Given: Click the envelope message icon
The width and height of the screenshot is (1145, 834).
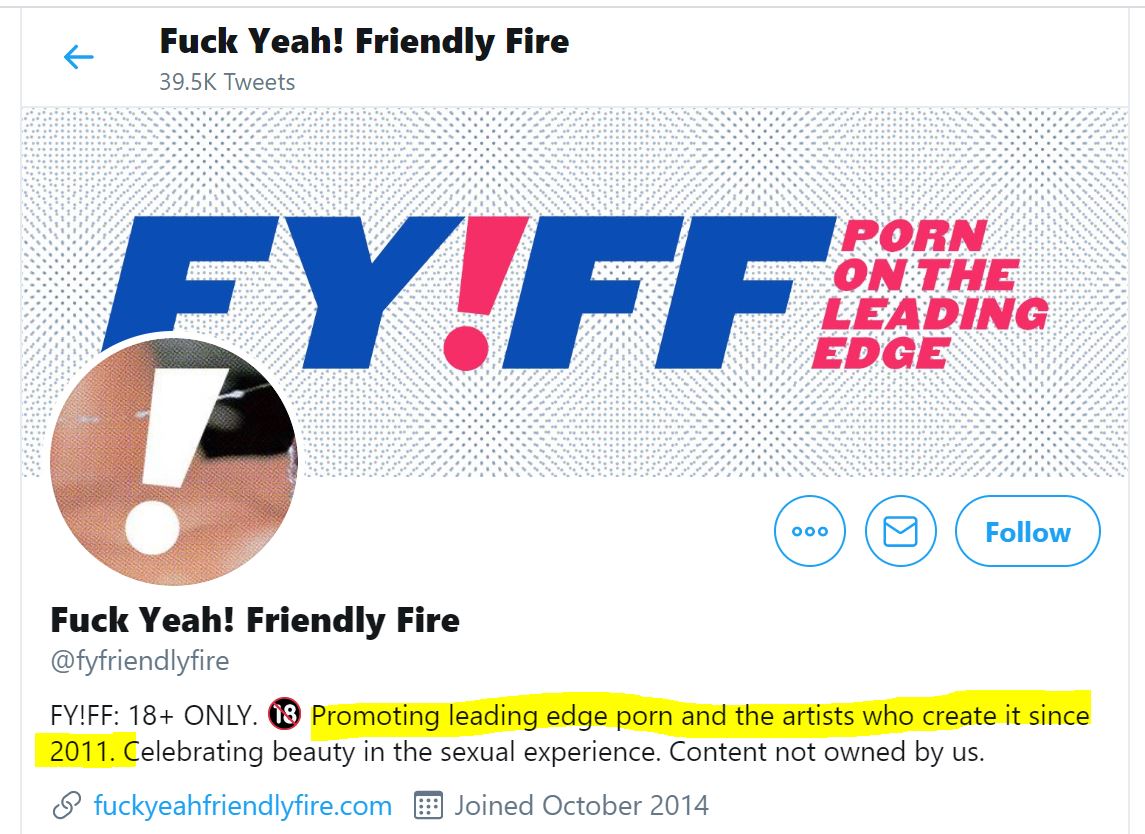Looking at the screenshot, I should coord(900,531).
